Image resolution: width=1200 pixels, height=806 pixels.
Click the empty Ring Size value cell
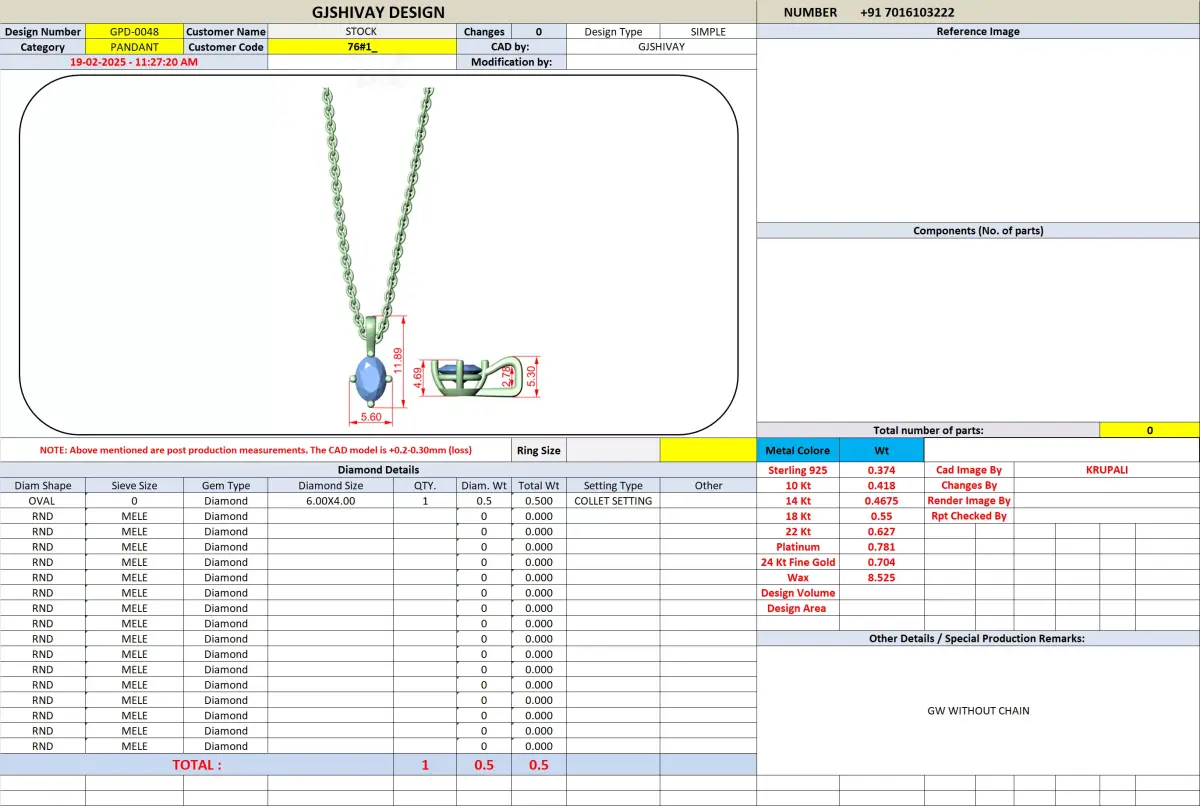coord(613,450)
